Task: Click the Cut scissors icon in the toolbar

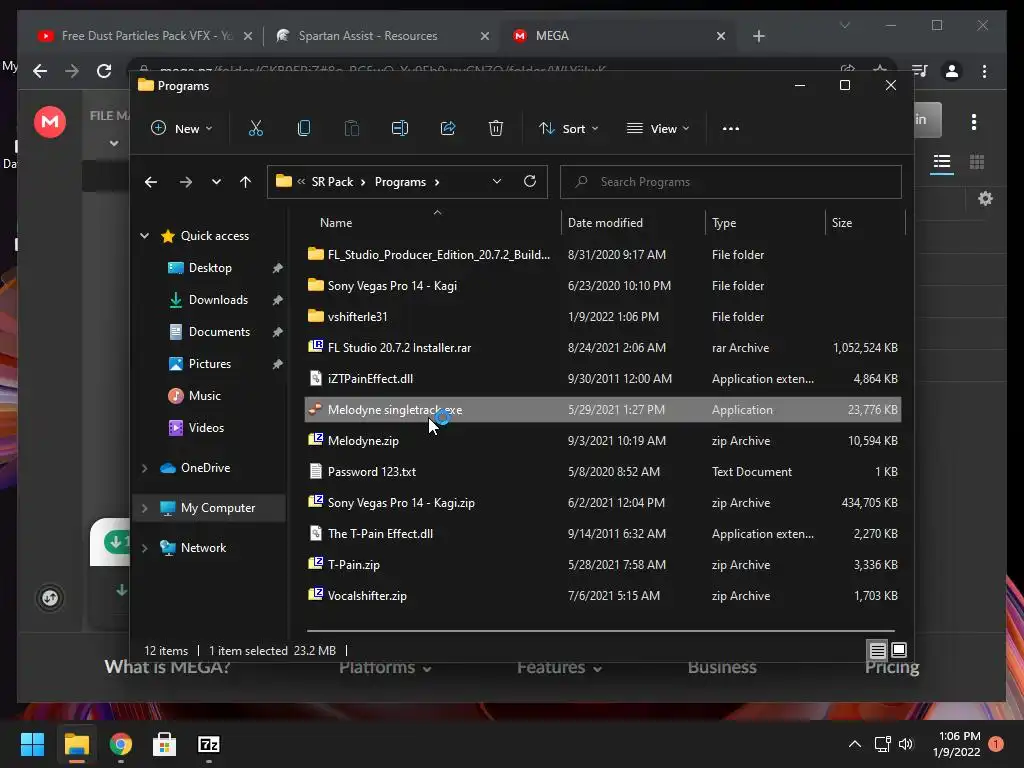Action: [x=255, y=129]
